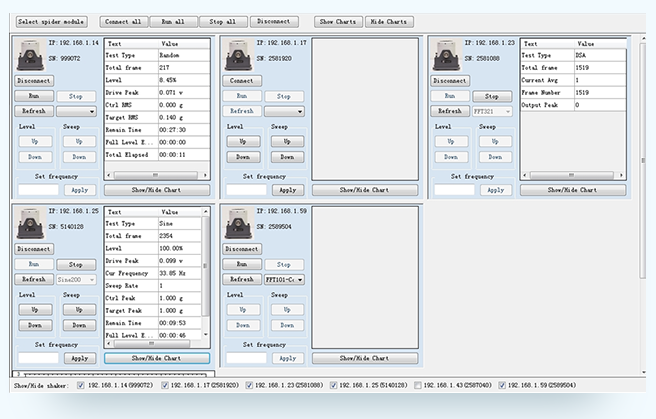Show/Hide Chart for module 192.168.1.23
656x419 pixels.
tap(573, 190)
